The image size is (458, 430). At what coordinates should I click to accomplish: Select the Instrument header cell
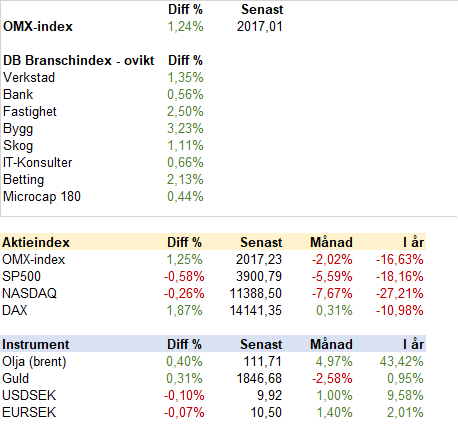coord(36,344)
